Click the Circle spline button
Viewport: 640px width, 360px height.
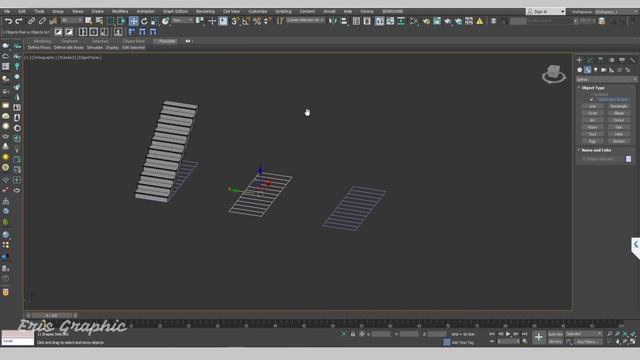tap(593, 113)
